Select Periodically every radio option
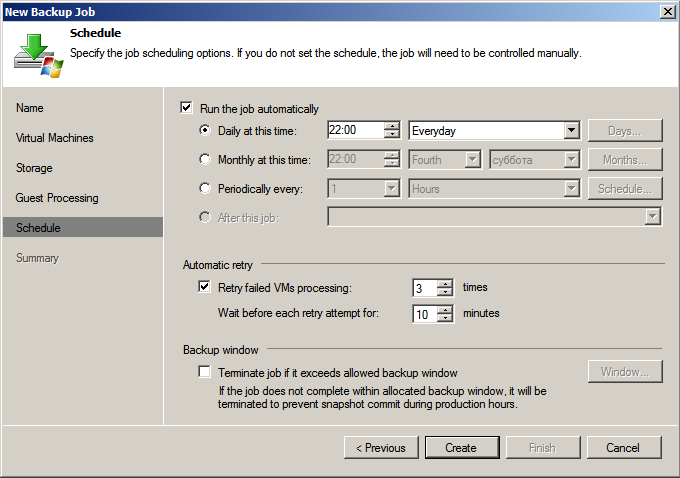 (205, 188)
